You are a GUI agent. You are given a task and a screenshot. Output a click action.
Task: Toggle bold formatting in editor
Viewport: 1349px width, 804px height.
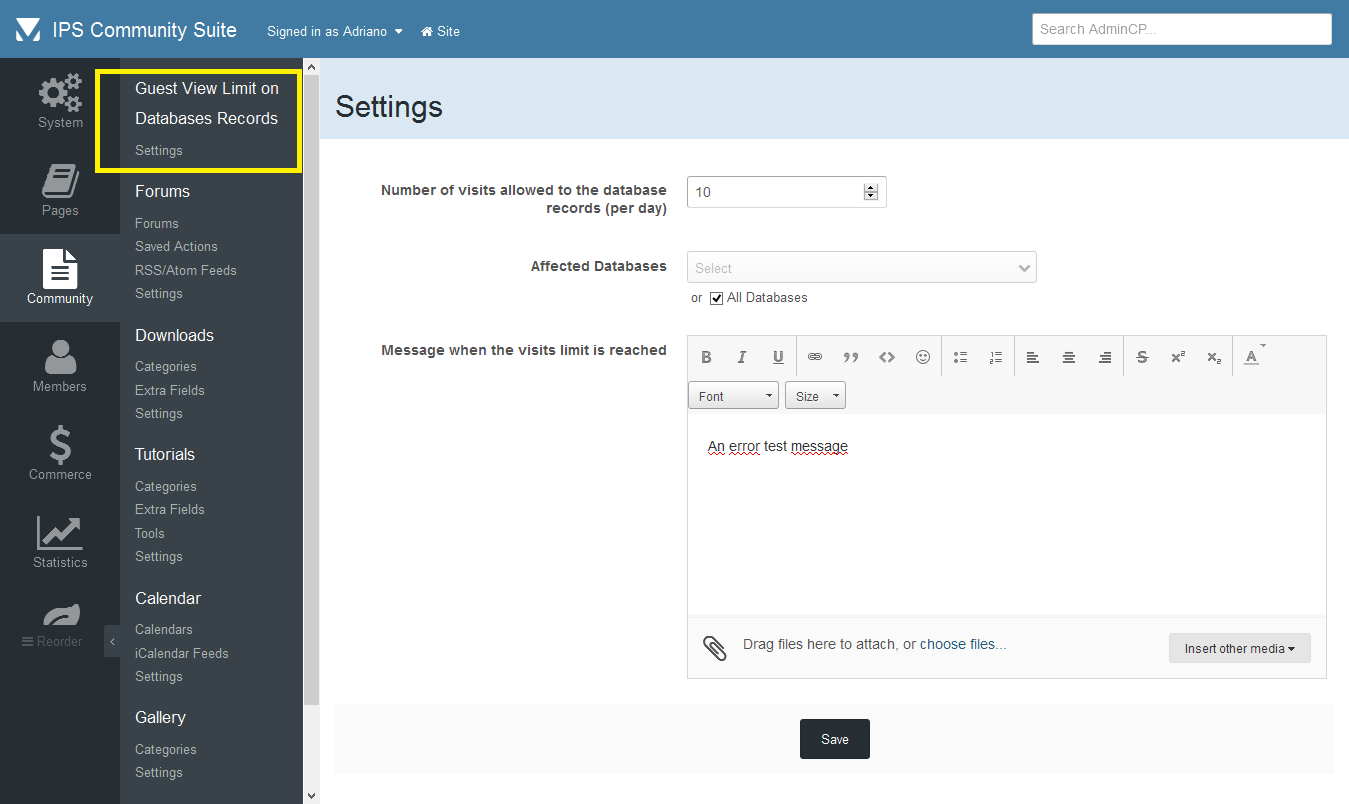coord(706,357)
